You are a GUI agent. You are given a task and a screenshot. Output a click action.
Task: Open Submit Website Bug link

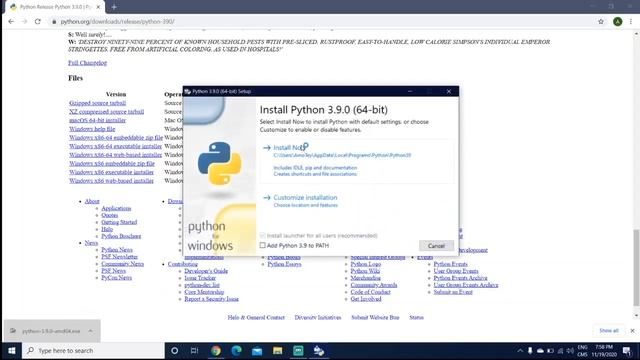pos(375,318)
